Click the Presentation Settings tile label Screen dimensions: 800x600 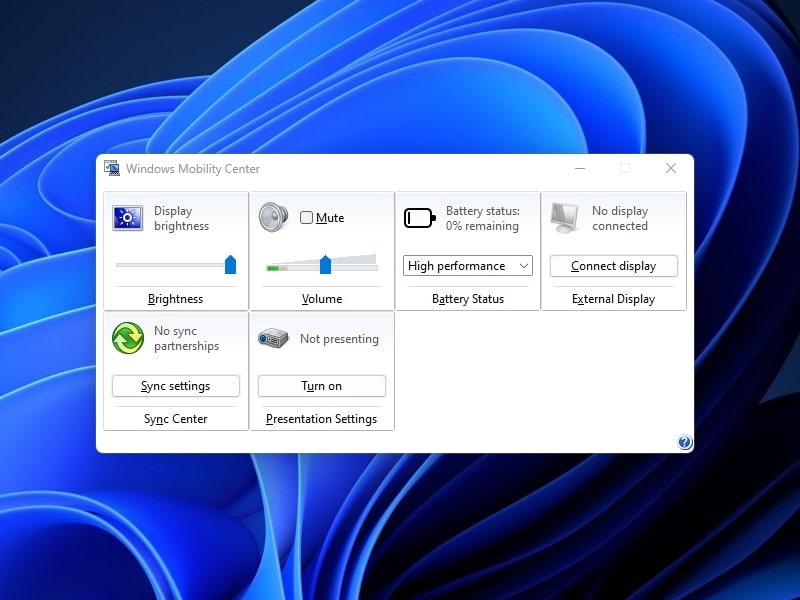321,419
